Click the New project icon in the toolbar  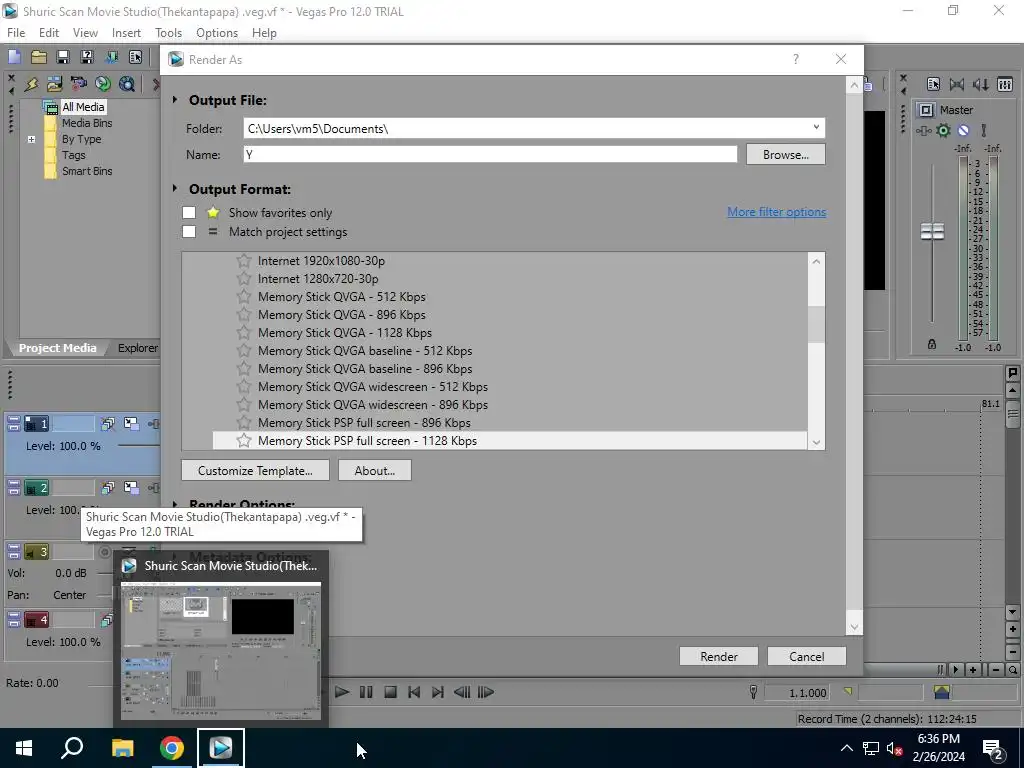(14, 57)
